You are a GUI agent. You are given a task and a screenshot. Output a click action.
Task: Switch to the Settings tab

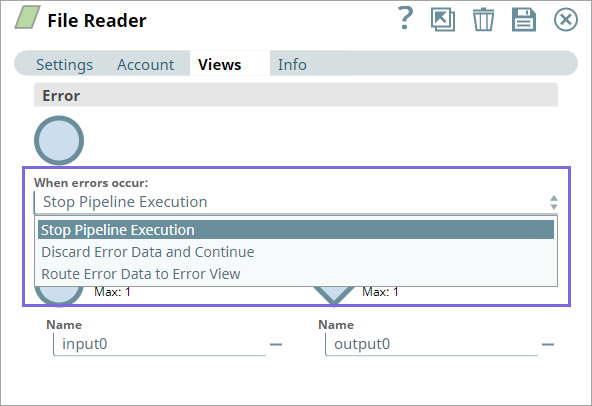pos(65,65)
